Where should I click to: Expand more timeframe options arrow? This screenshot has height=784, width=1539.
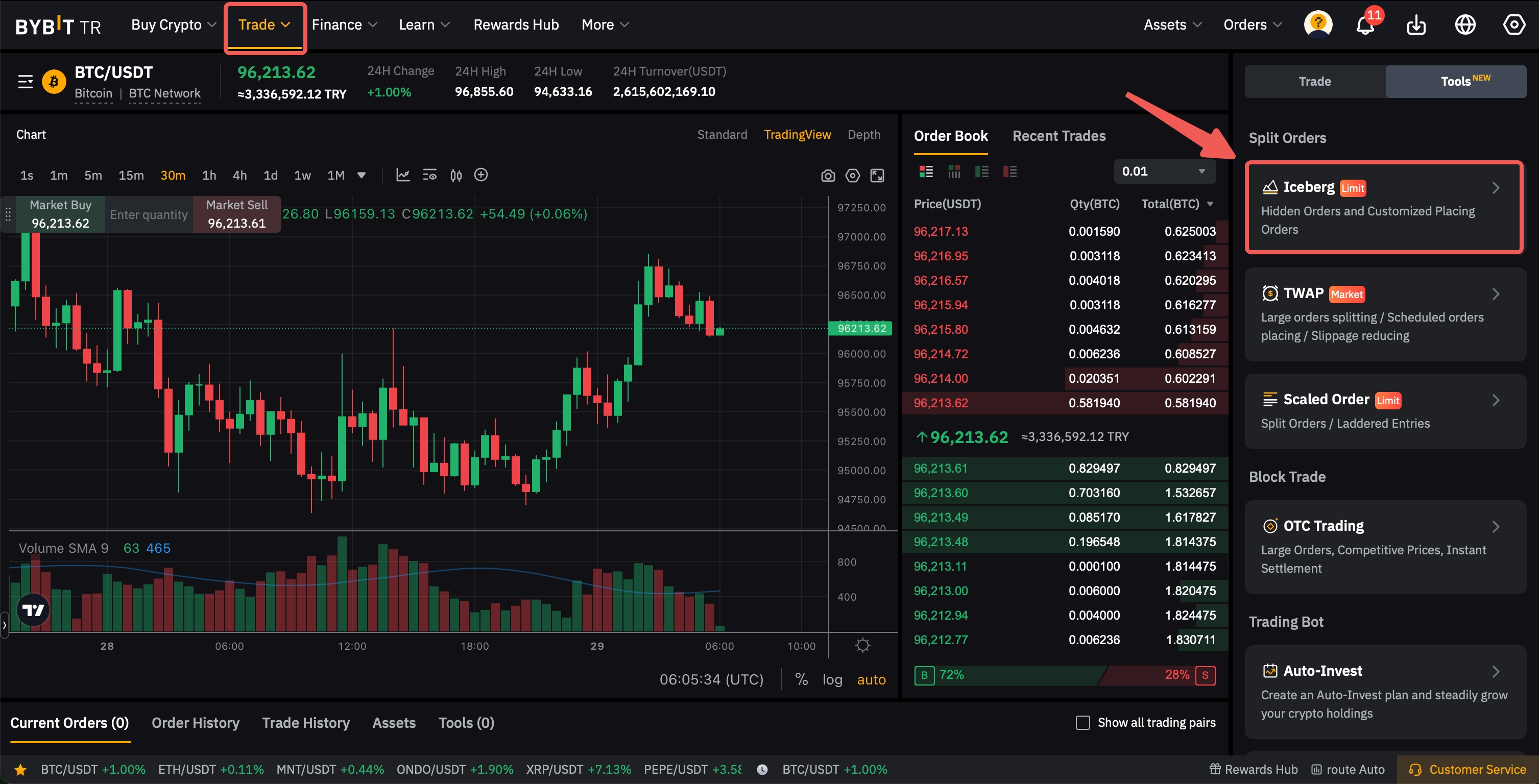[362, 175]
